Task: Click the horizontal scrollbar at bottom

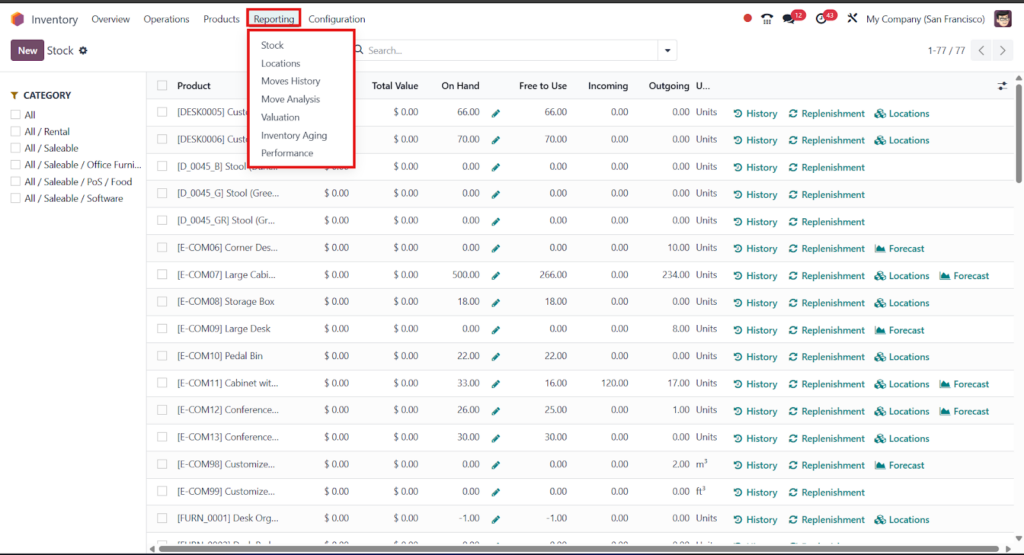Action: [x=579, y=548]
